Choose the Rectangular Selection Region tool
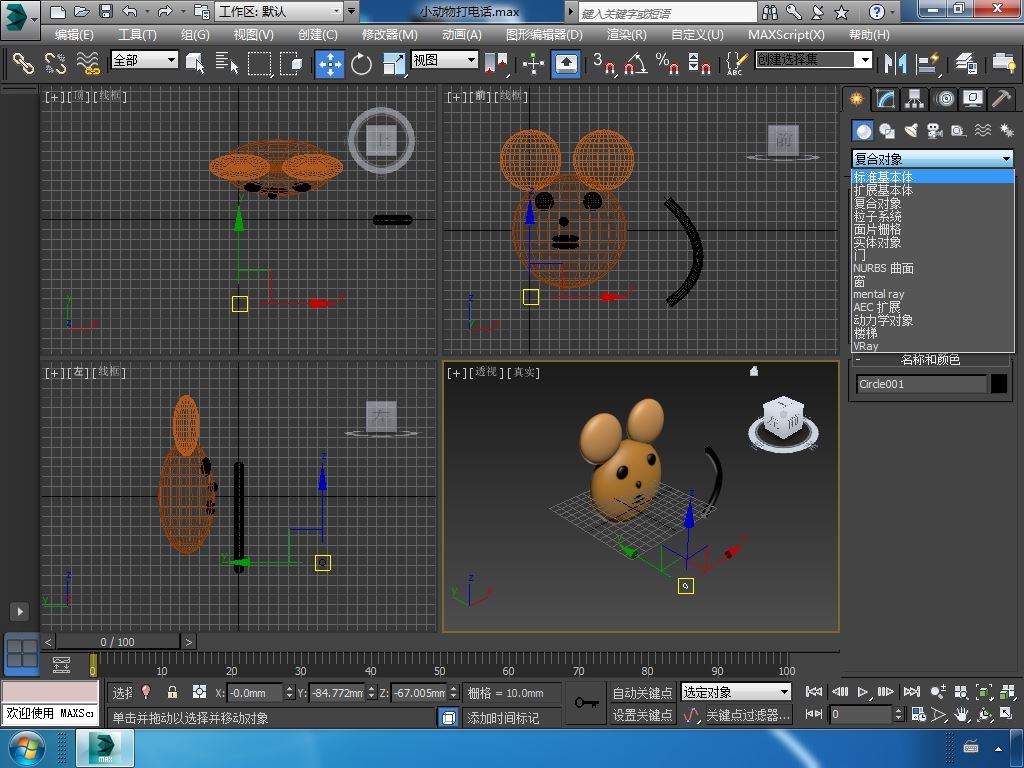The height and width of the screenshot is (768, 1024). (x=259, y=63)
